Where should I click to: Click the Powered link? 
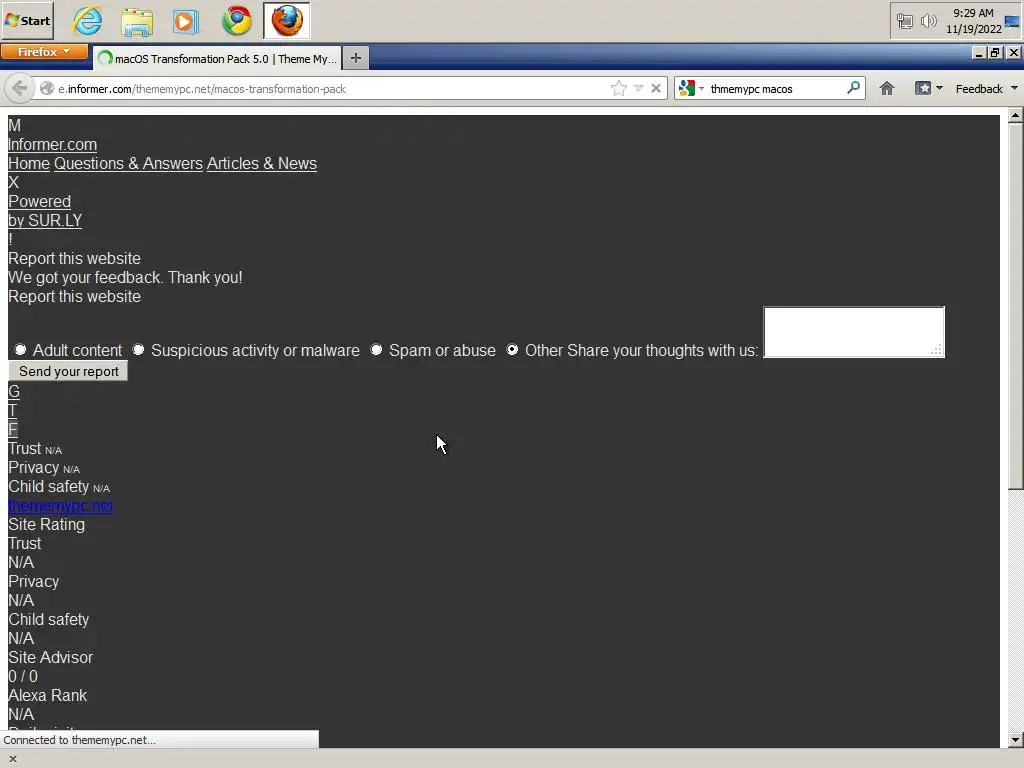(39, 201)
